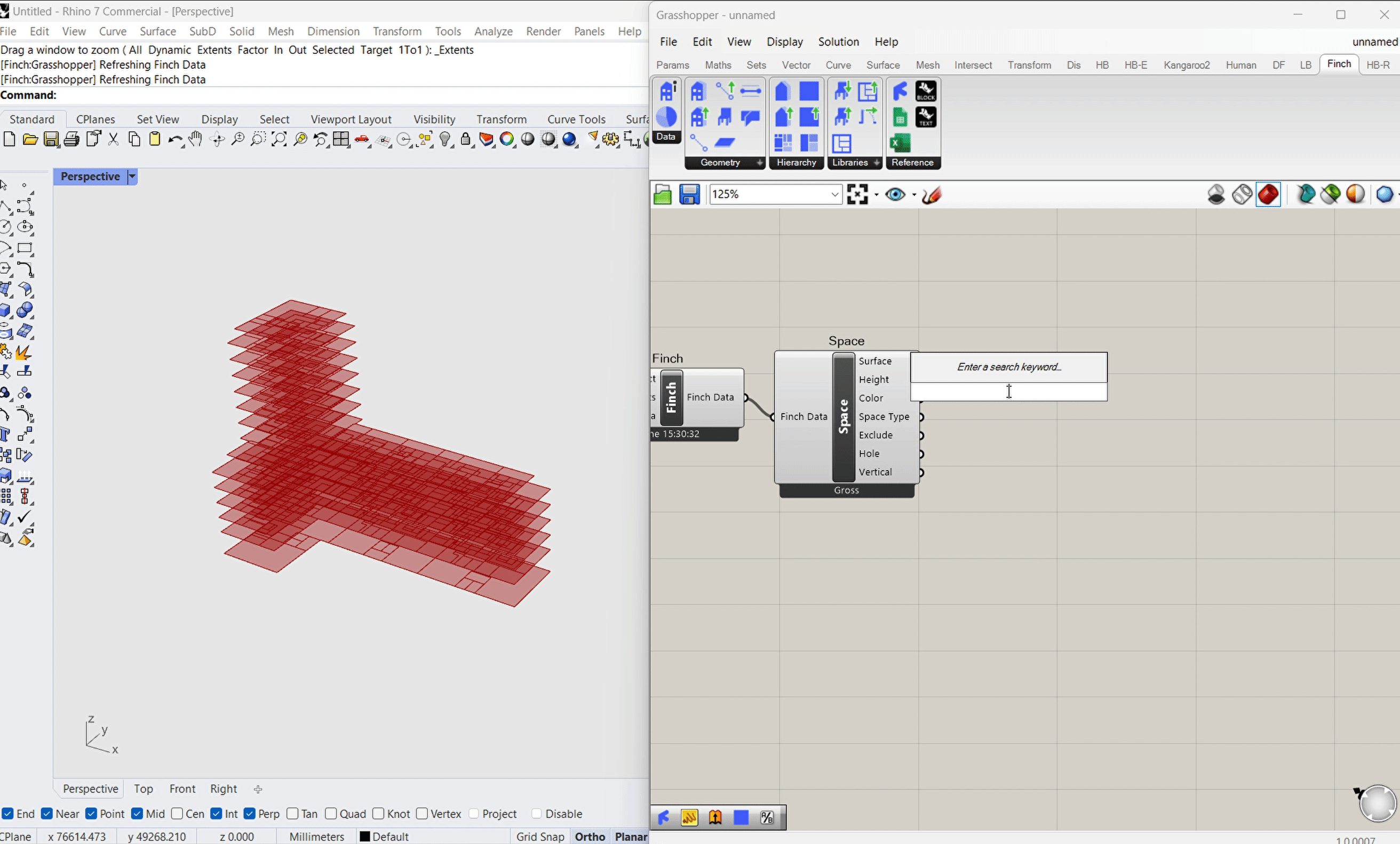Select the Pan hand tool in Rhino toolbar
The image size is (1400, 844).
(x=195, y=139)
